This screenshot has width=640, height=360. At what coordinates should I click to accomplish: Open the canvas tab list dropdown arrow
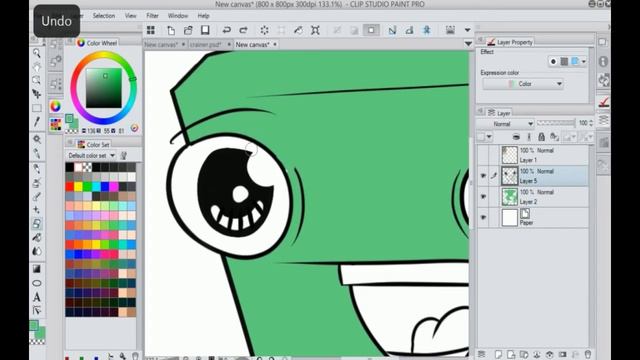pyautogui.click(x=468, y=44)
